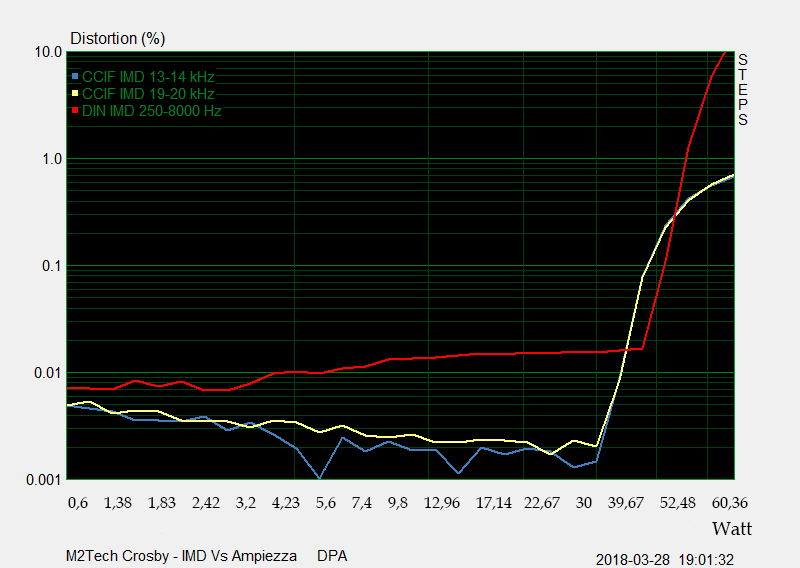Image resolution: width=800 pixels, height=568 pixels.
Task: Click the 39,67 x-axis value
Action: pos(626,503)
